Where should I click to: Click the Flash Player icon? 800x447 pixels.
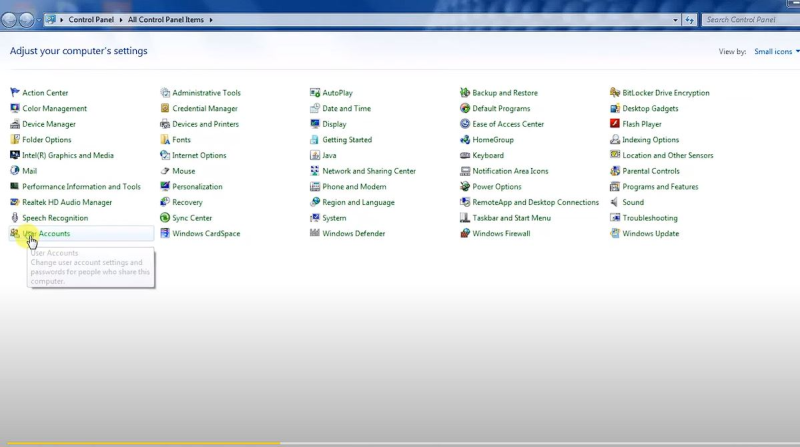(615, 123)
